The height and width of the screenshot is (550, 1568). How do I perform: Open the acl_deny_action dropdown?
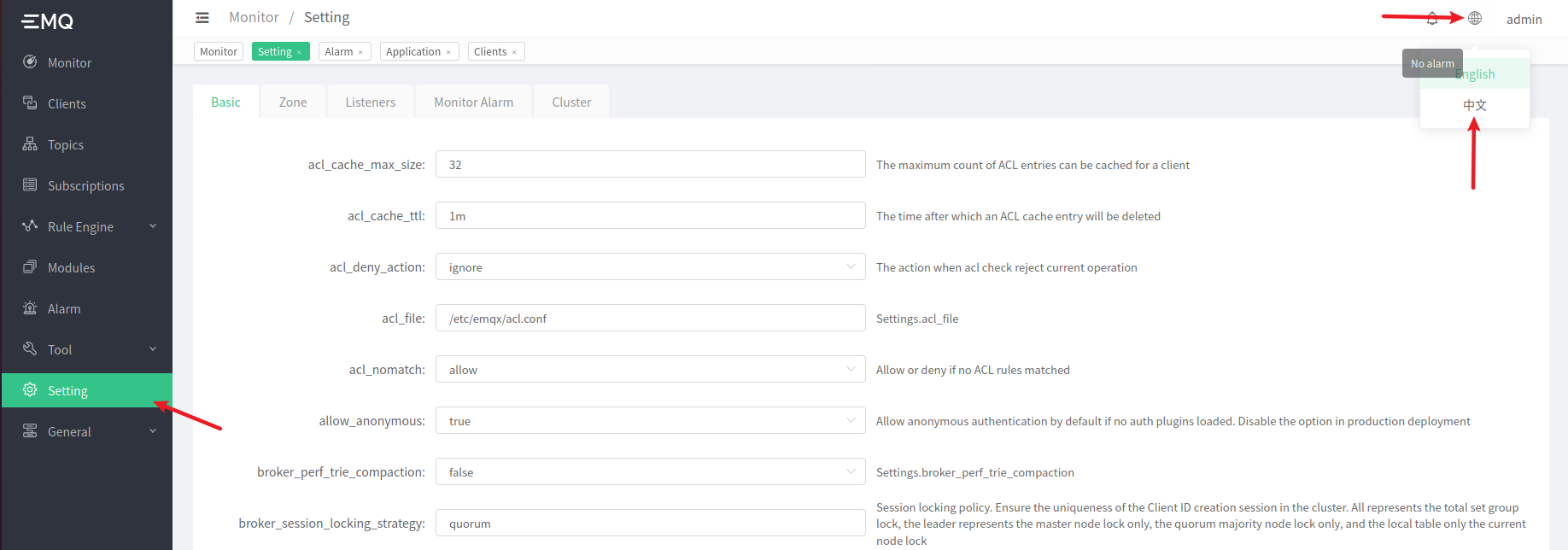[x=651, y=267]
